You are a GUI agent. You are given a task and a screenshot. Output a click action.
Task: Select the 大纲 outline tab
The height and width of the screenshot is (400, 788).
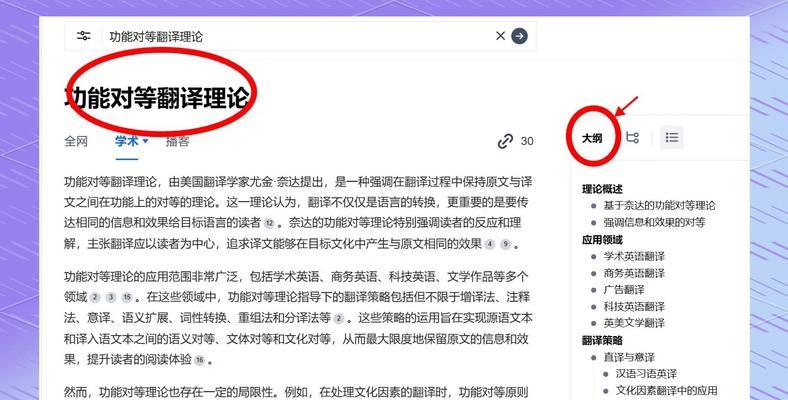592,138
